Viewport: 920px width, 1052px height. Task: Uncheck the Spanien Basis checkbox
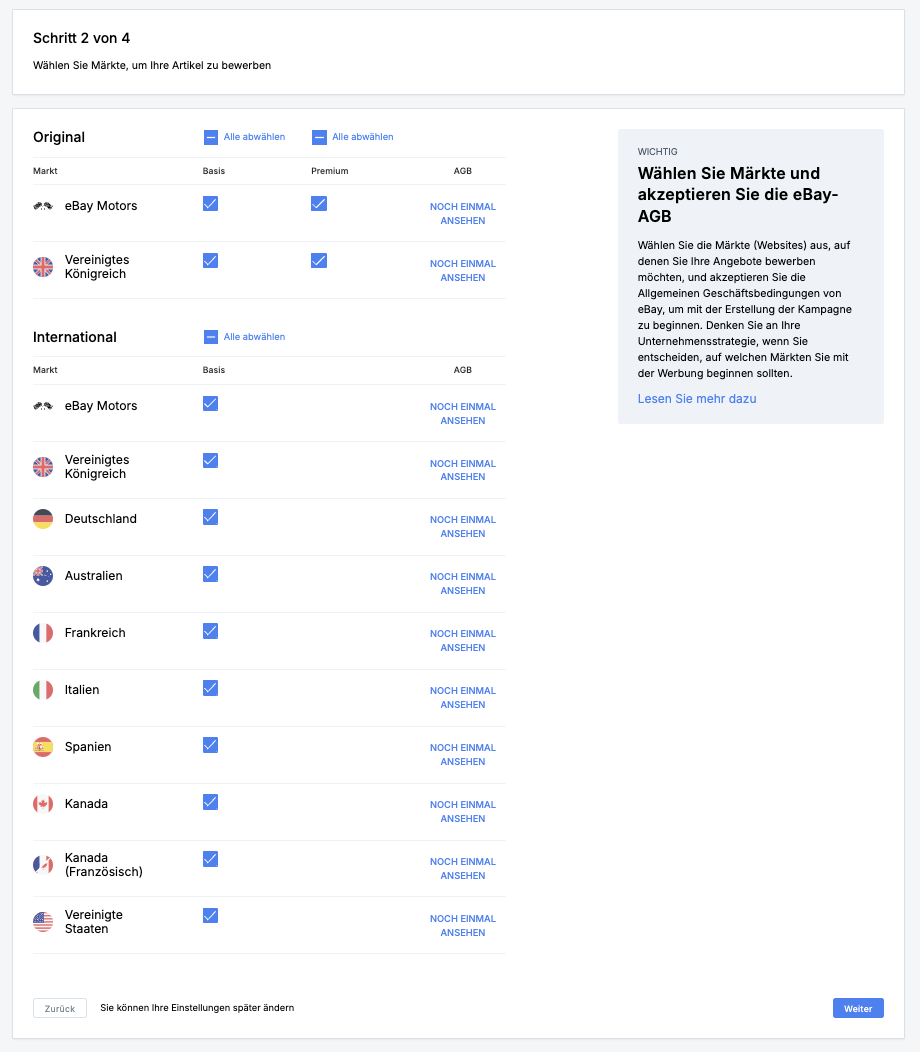point(211,745)
